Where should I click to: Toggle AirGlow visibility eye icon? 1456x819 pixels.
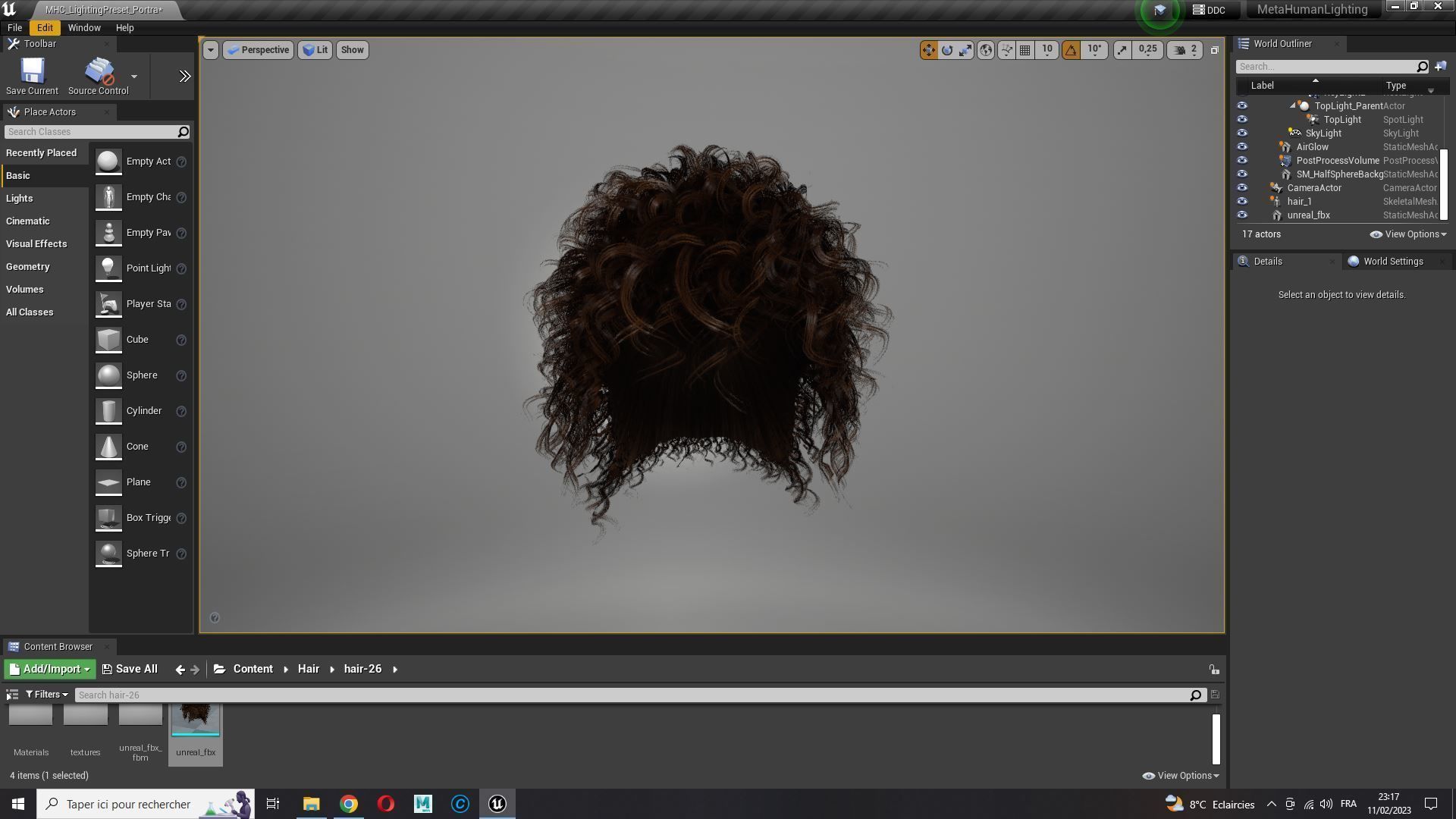1242,147
